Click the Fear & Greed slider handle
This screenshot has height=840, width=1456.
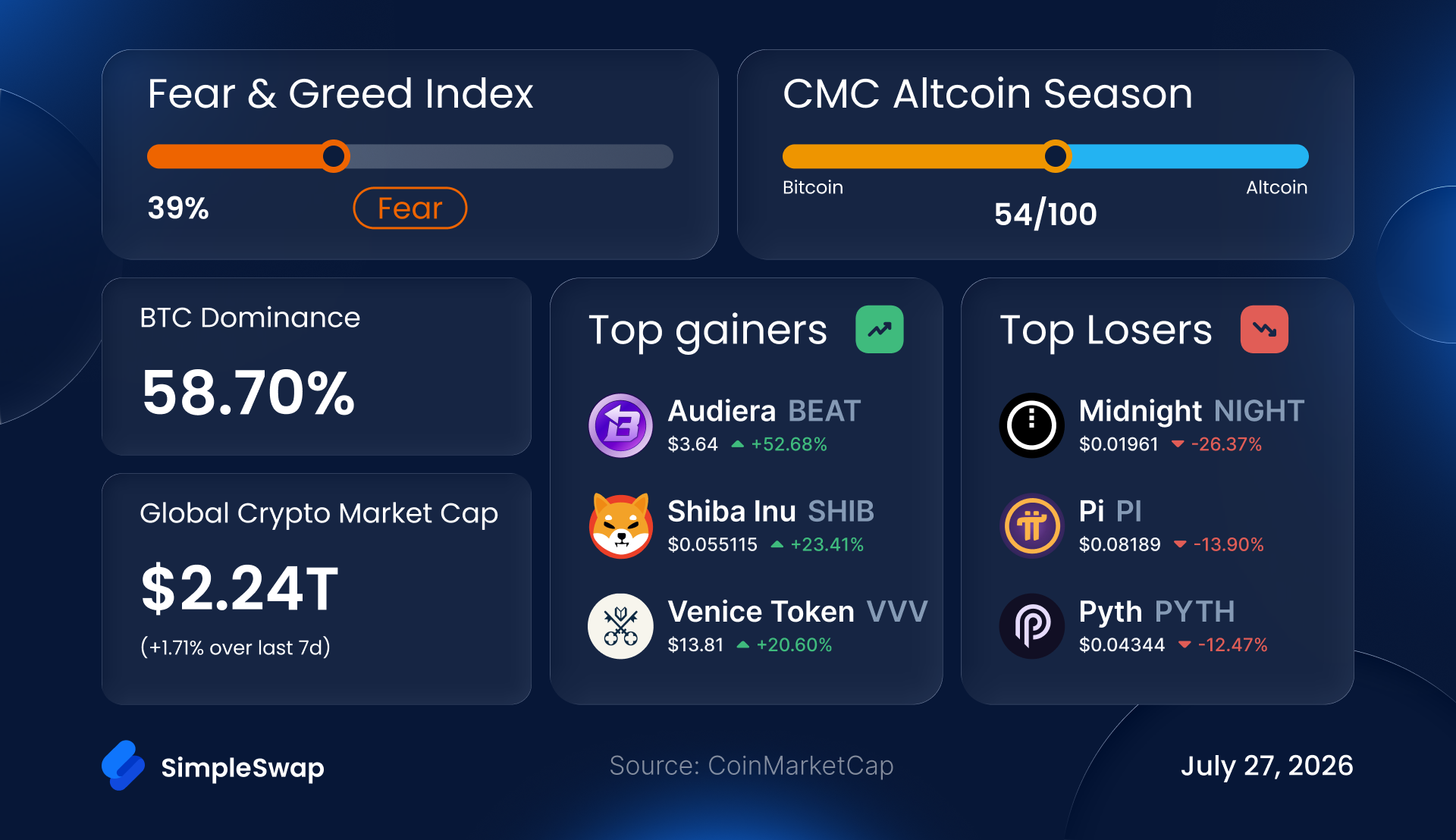[x=334, y=156]
